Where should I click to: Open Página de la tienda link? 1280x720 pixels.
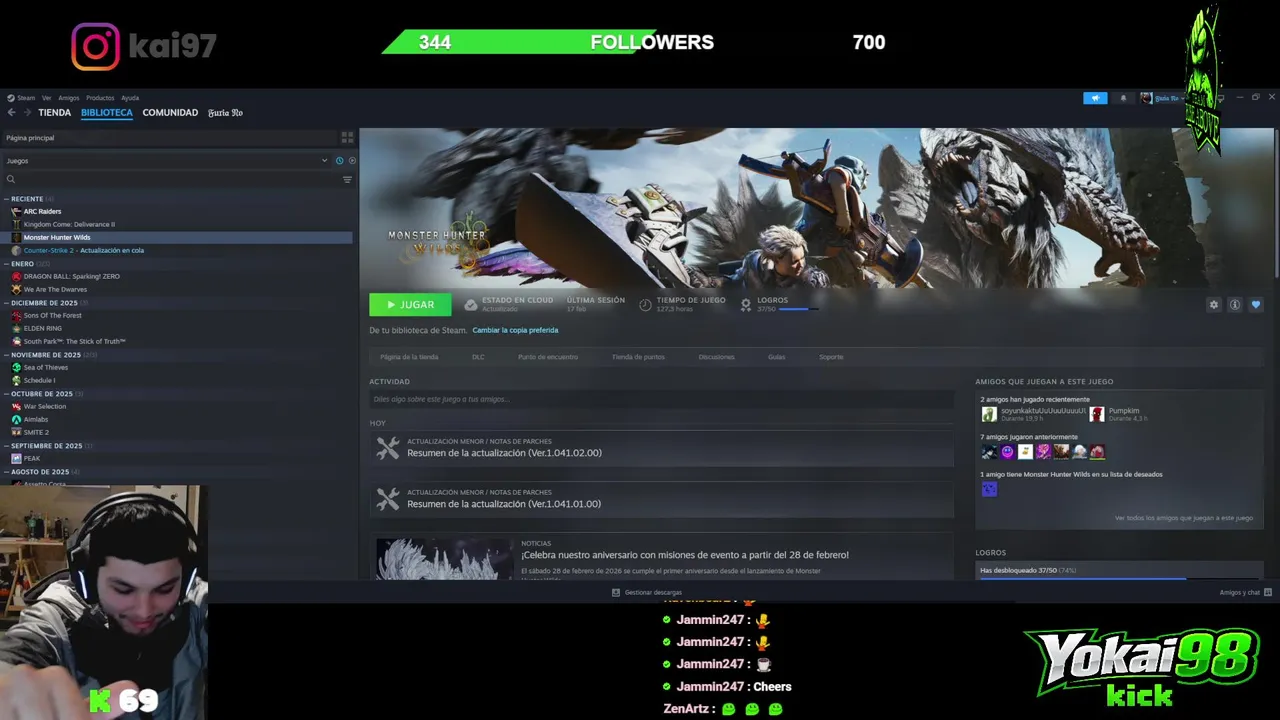409,357
